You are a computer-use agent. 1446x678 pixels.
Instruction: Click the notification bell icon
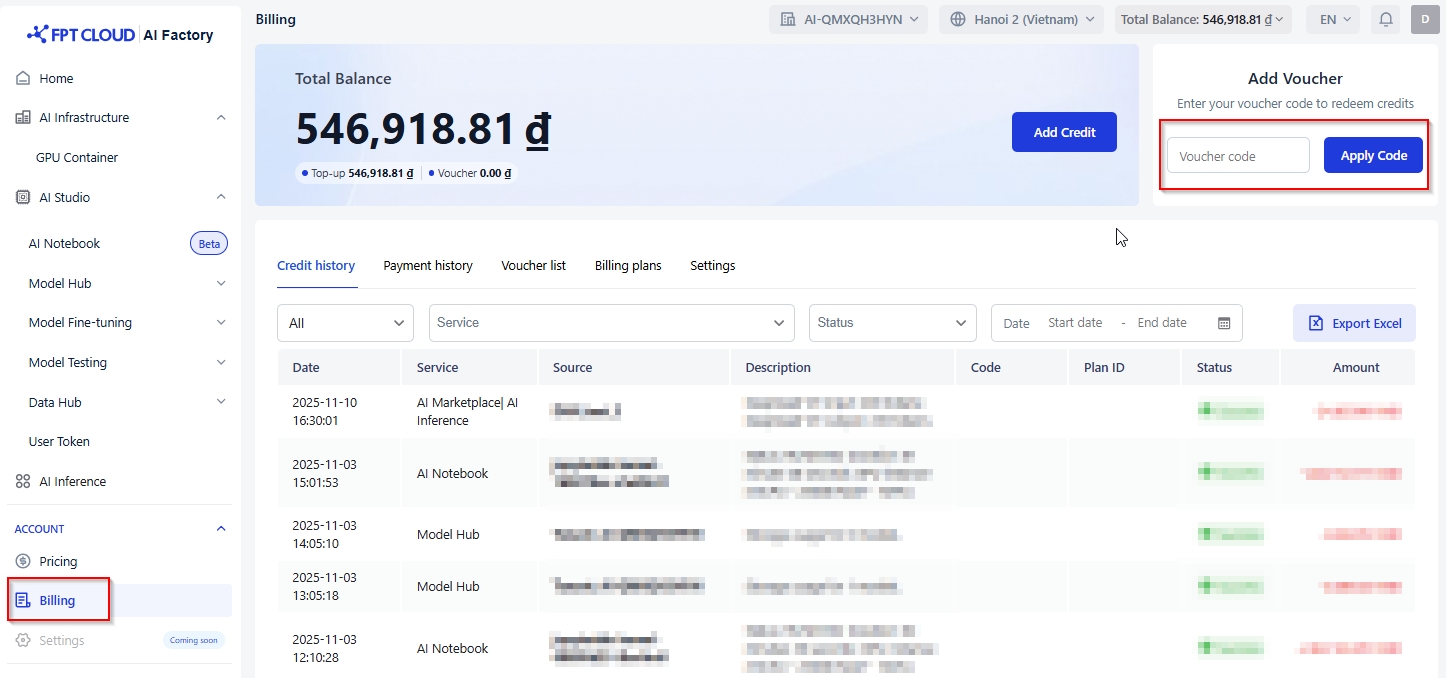[1386, 19]
